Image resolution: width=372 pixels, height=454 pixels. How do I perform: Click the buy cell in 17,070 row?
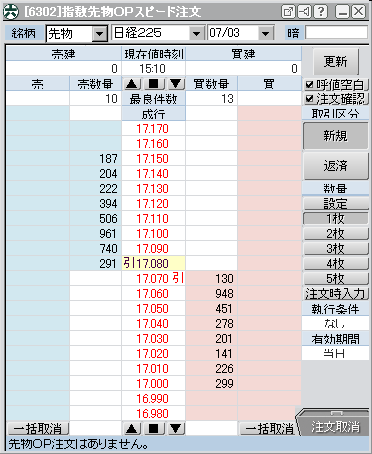[x=269, y=279]
